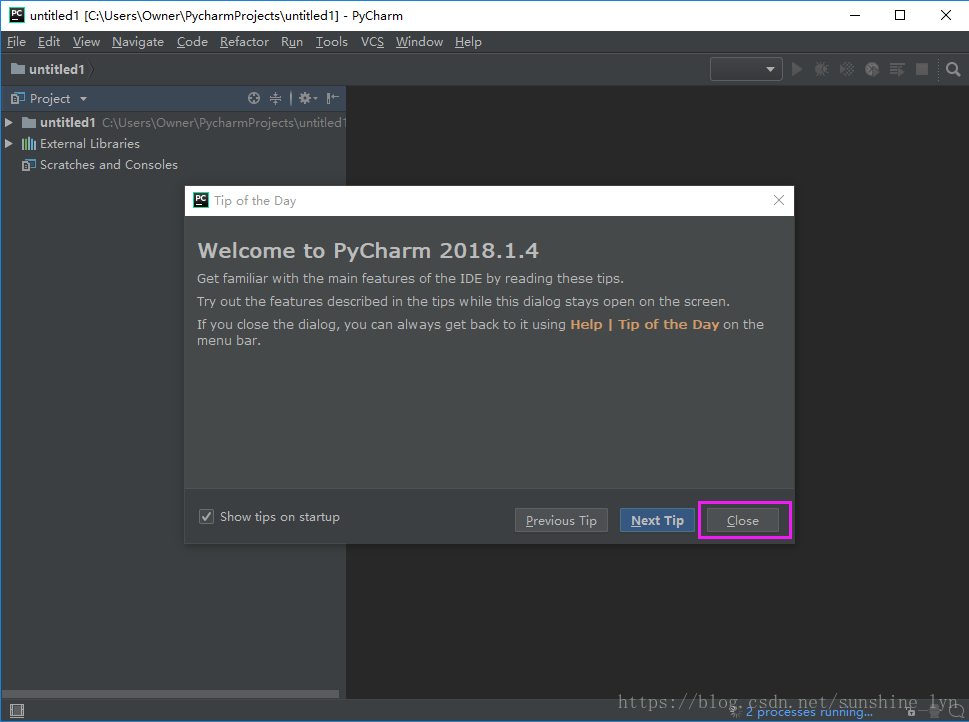
Task: Click the tool windows icon in bottom-left corner
Action: pyautogui.click(x=16, y=709)
